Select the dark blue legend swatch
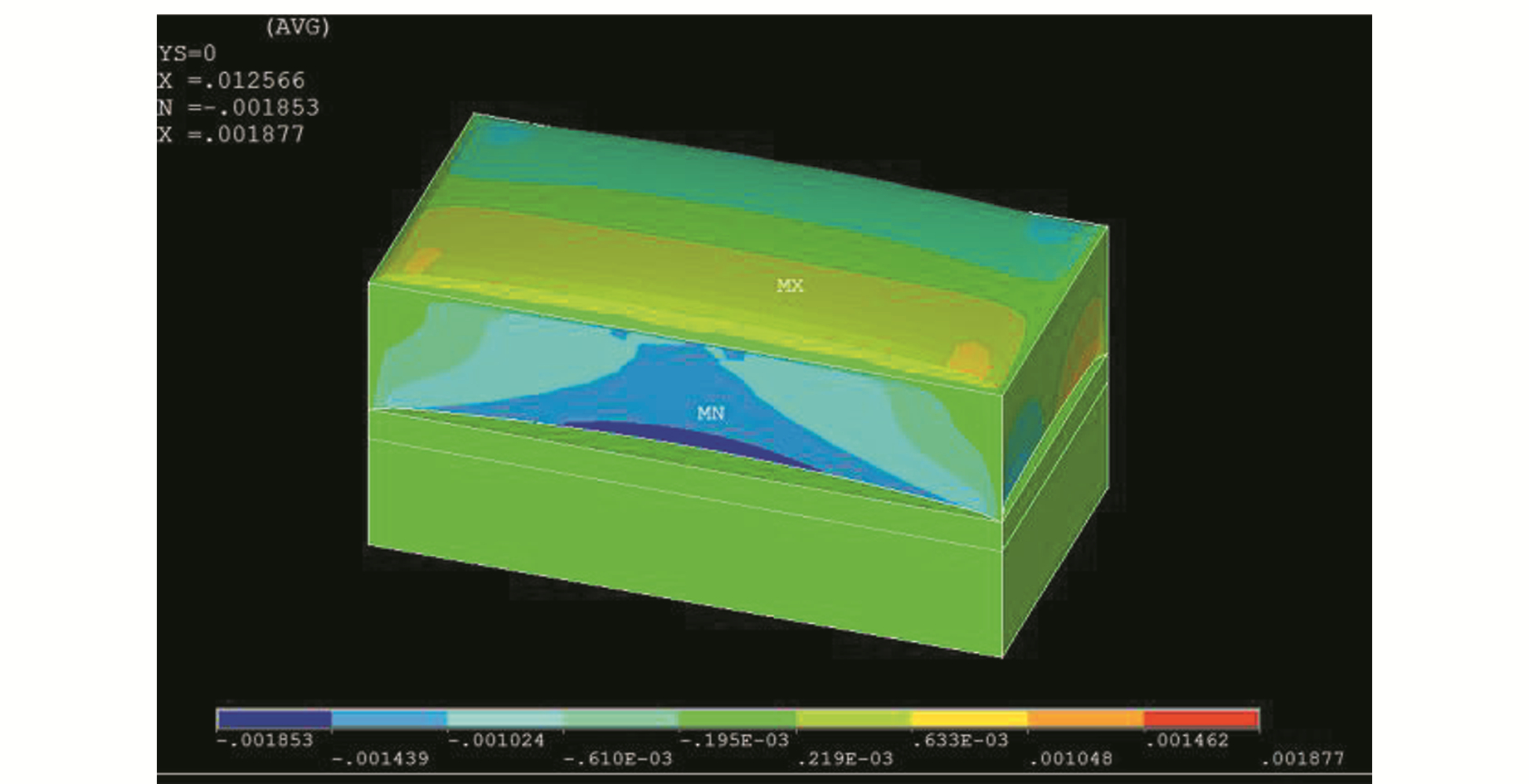The height and width of the screenshot is (784, 1529). [274, 718]
